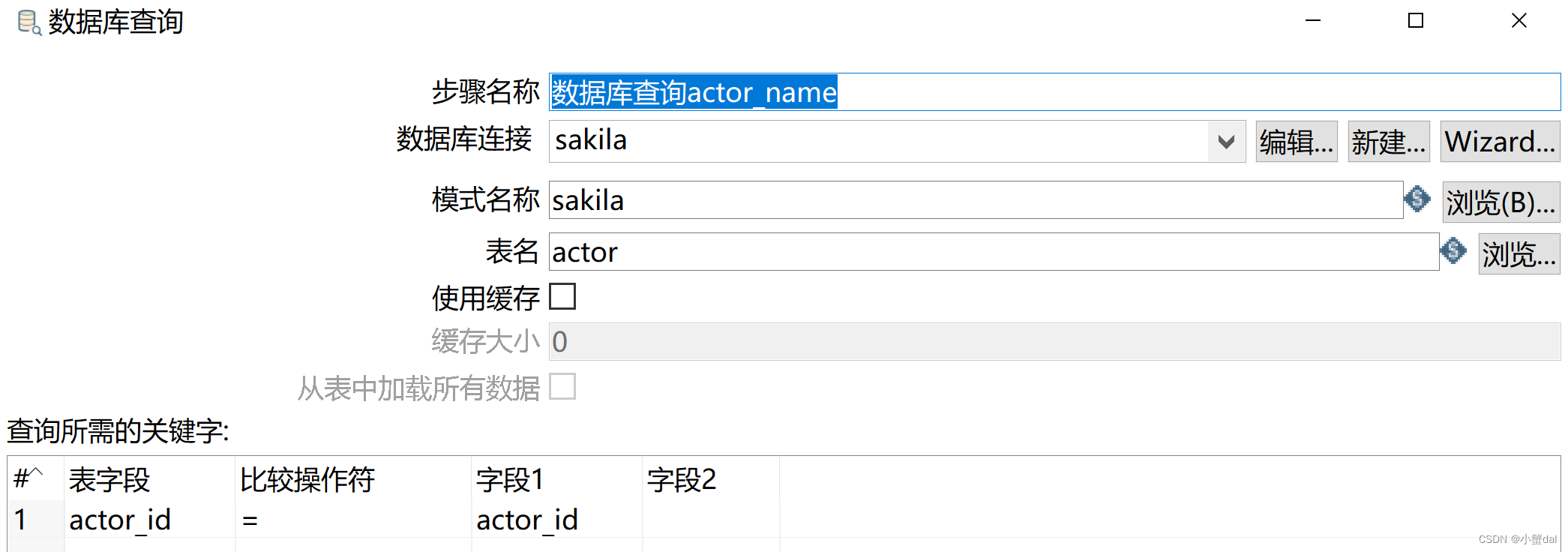This screenshot has width=1568, height=552.
Task: Close the 数据库查询 dialog
Action: pos(1519,20)
